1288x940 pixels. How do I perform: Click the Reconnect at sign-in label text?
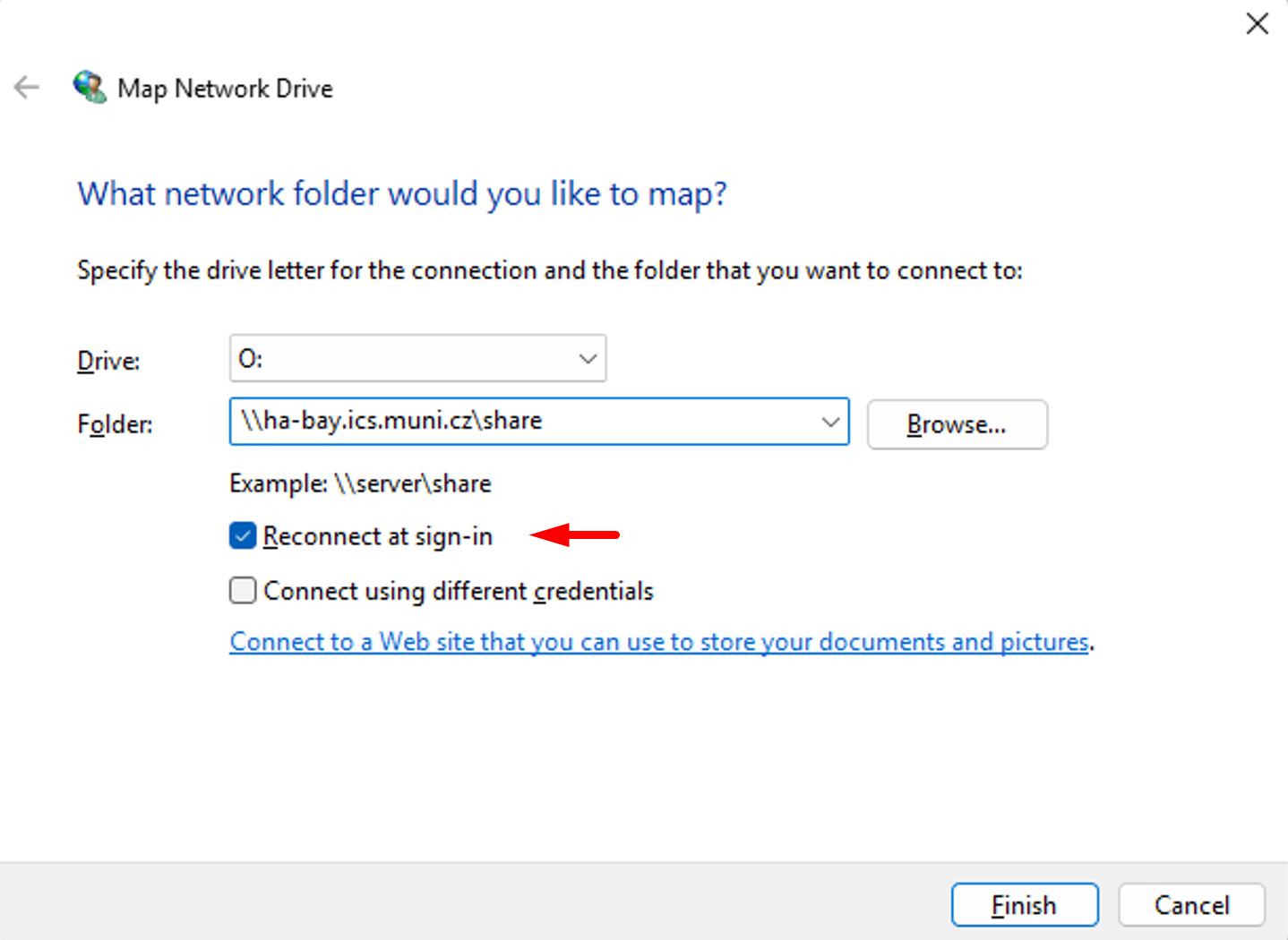(x=377, y=536)
